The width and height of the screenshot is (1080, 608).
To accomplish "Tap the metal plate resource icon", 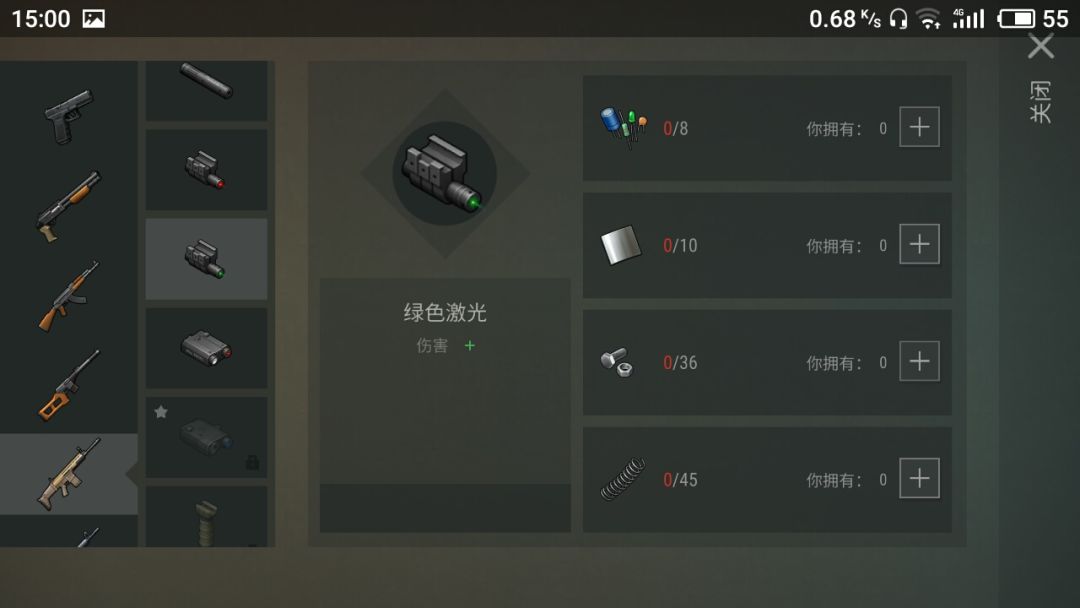I will (621, 244).
